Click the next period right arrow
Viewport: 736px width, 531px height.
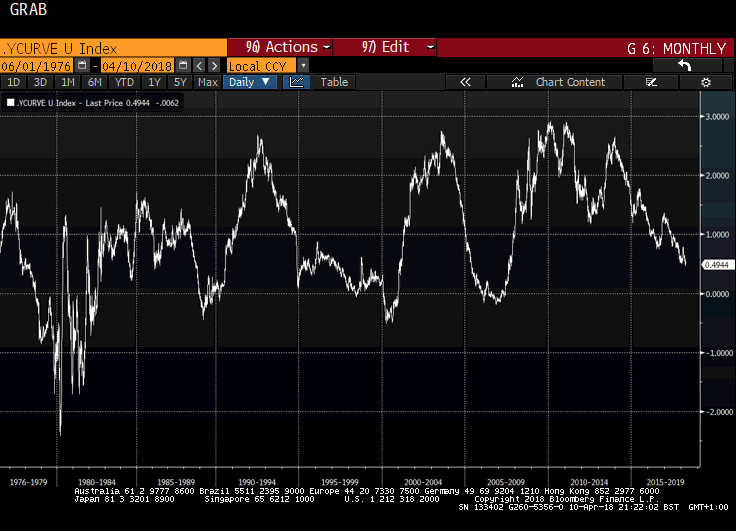click(214, 65)
